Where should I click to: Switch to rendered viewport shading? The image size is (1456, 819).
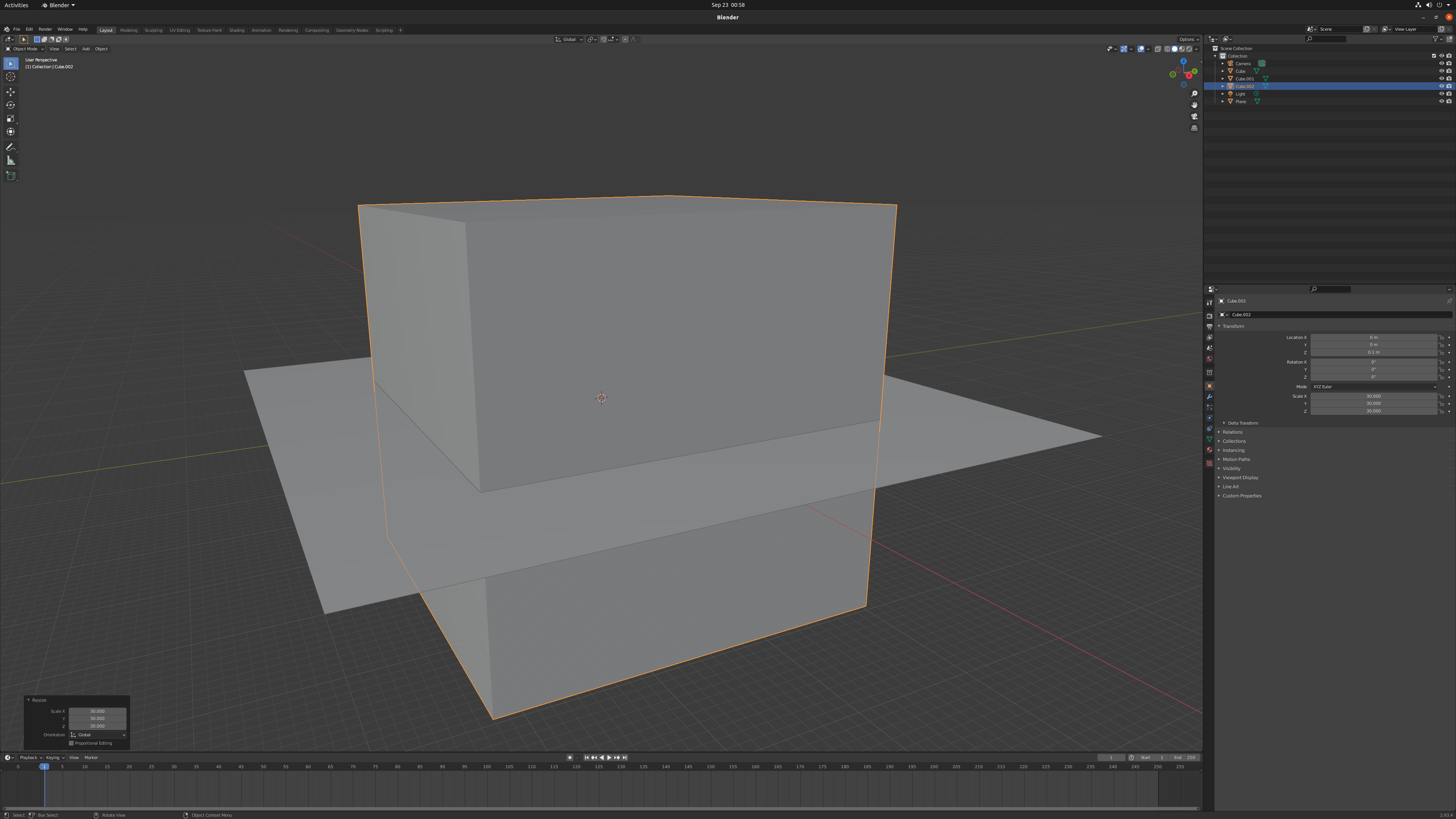(x=1189, y=49)
